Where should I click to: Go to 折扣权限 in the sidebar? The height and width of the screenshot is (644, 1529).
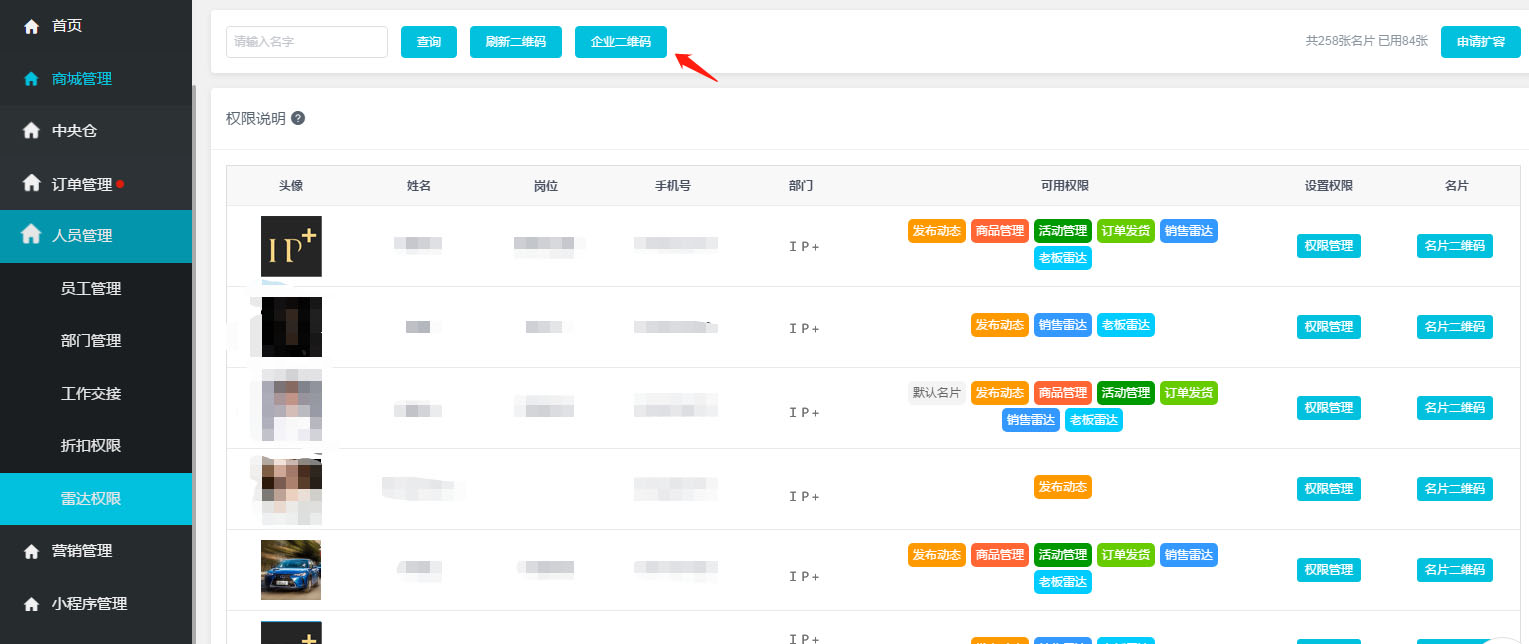pyautogui.click(x=91, y=446)
